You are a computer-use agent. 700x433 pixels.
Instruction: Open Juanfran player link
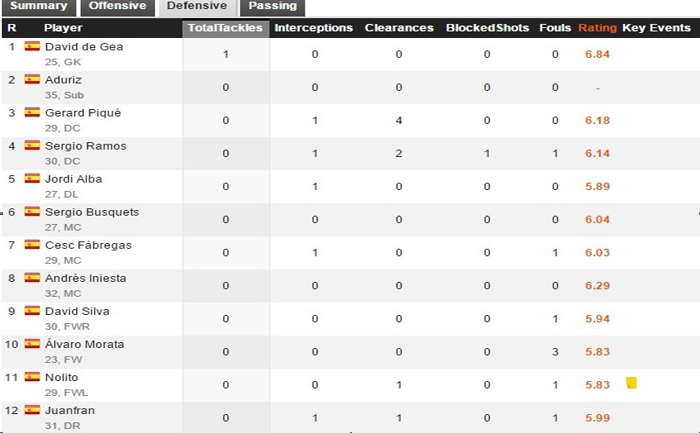pos(70,410)
